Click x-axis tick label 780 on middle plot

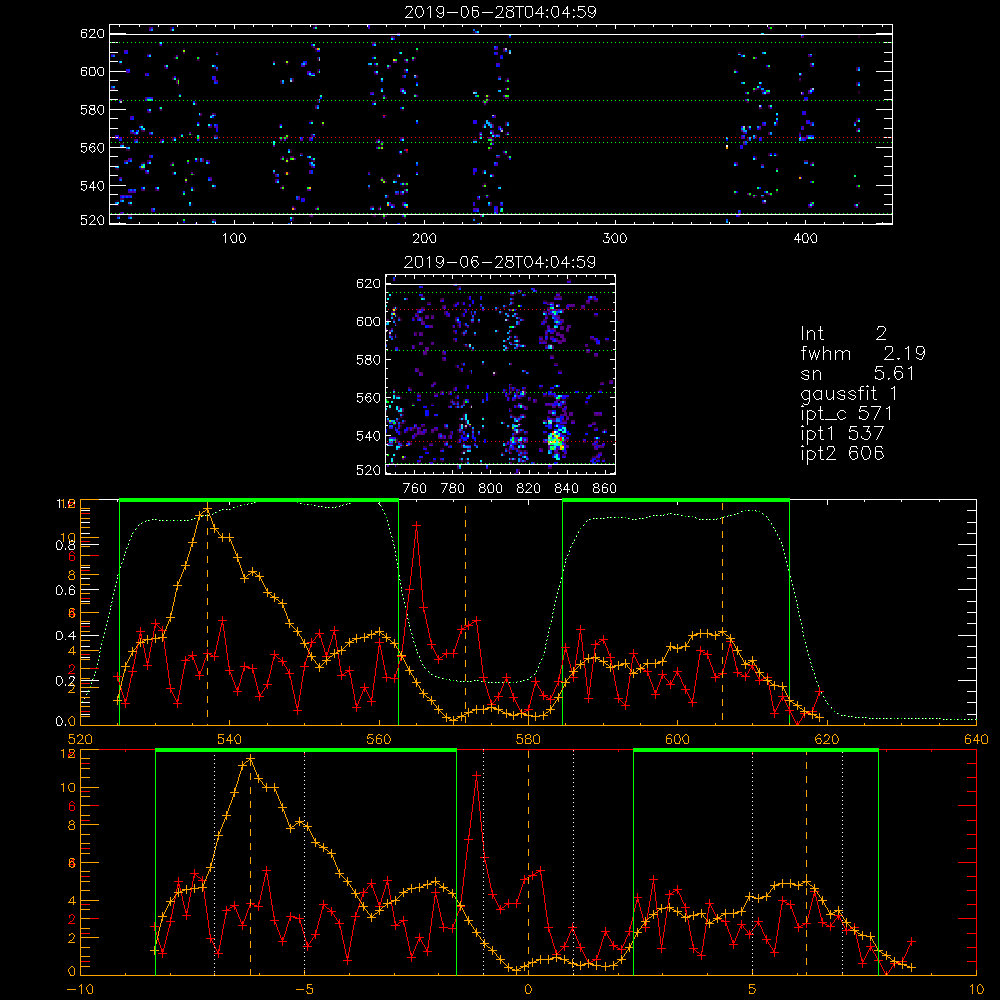coord(453,489)
